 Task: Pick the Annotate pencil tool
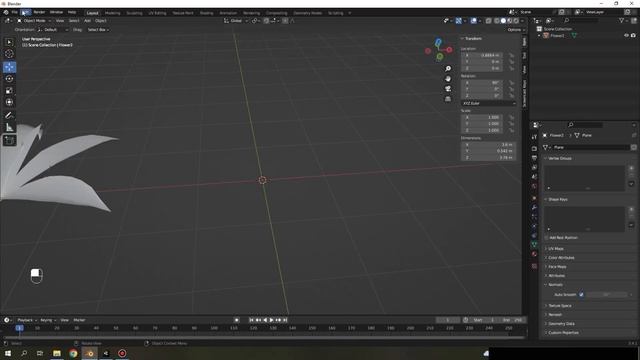click(9, 116)
